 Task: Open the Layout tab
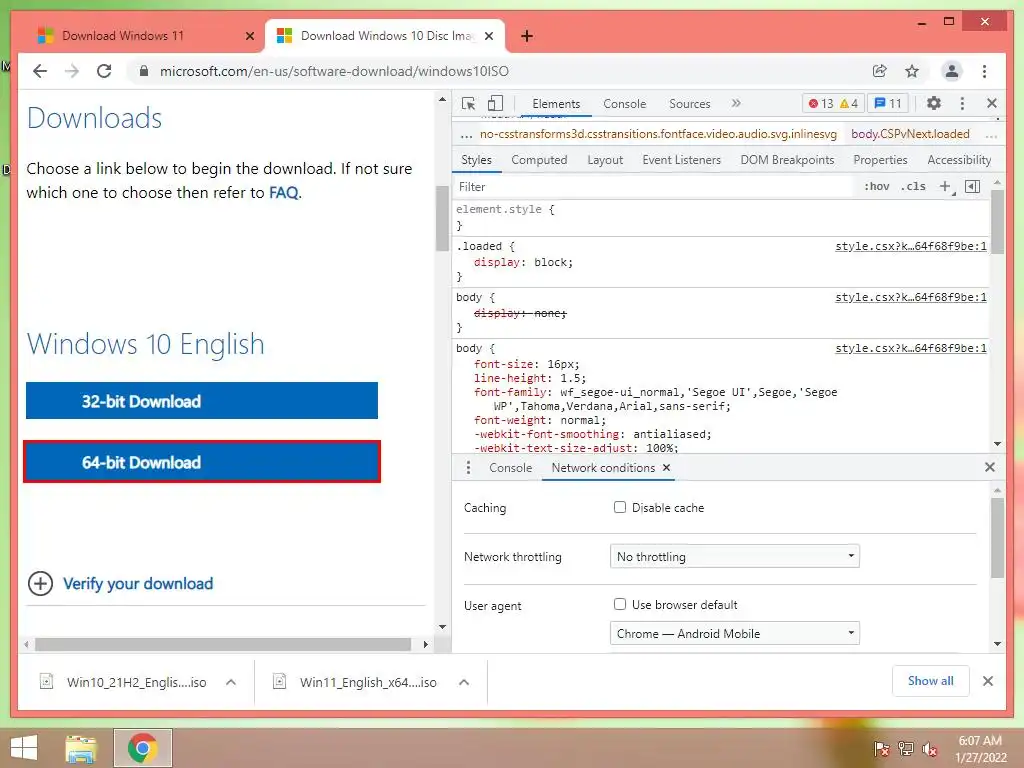click(605, 160)
